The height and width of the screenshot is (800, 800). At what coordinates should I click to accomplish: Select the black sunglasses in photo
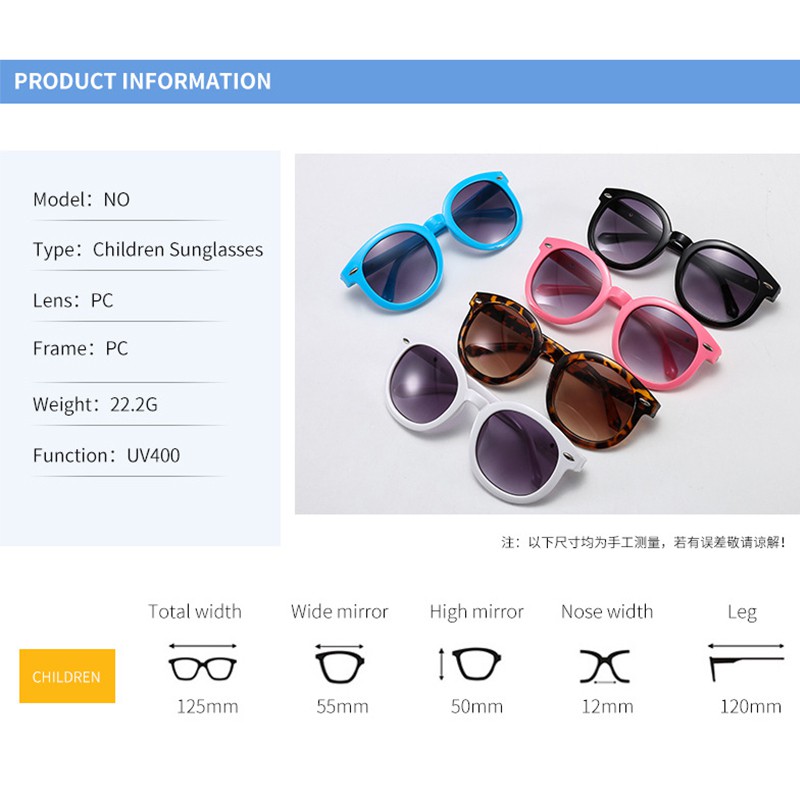click(683, 257)
